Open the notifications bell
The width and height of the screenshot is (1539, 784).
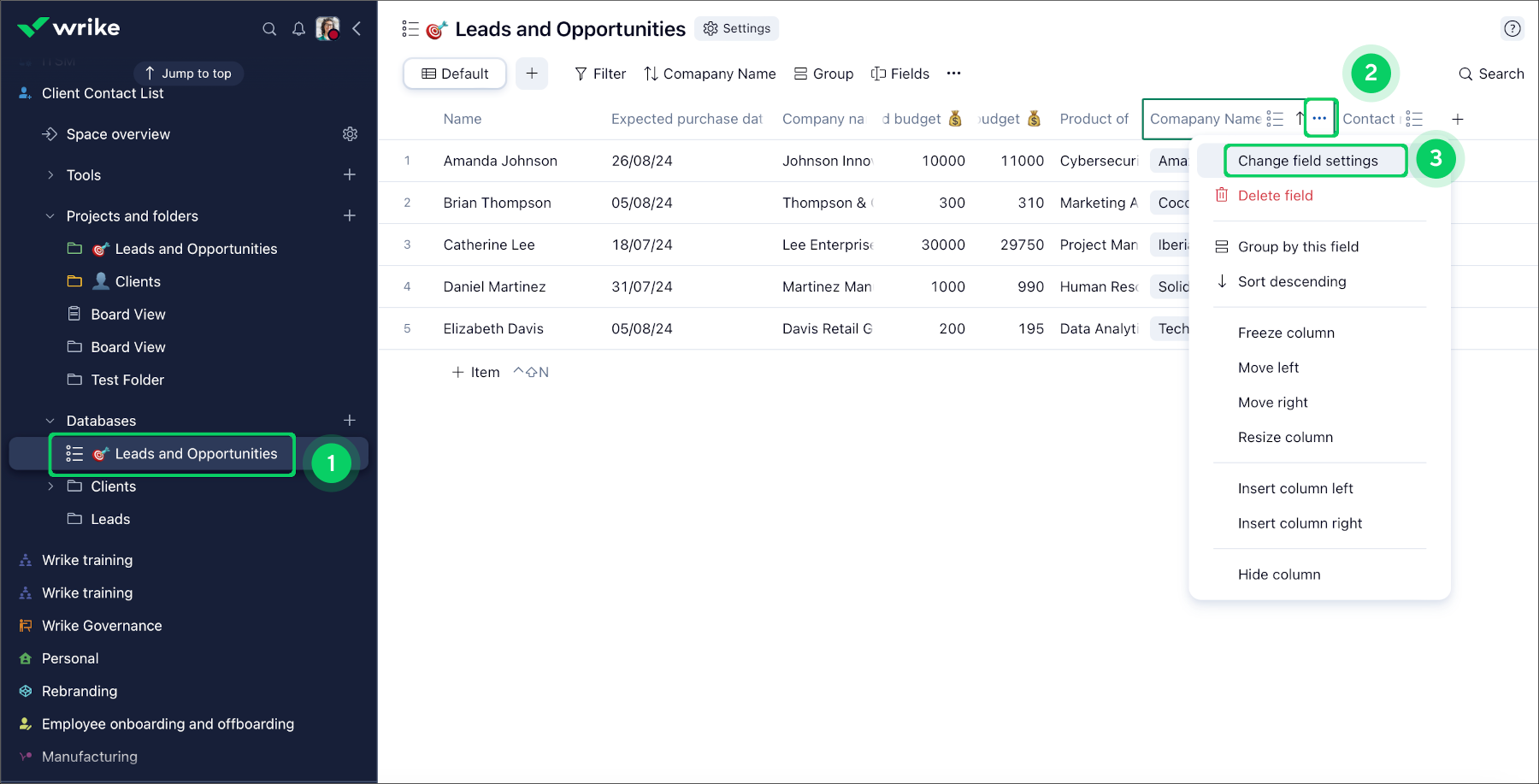point(298,29)
